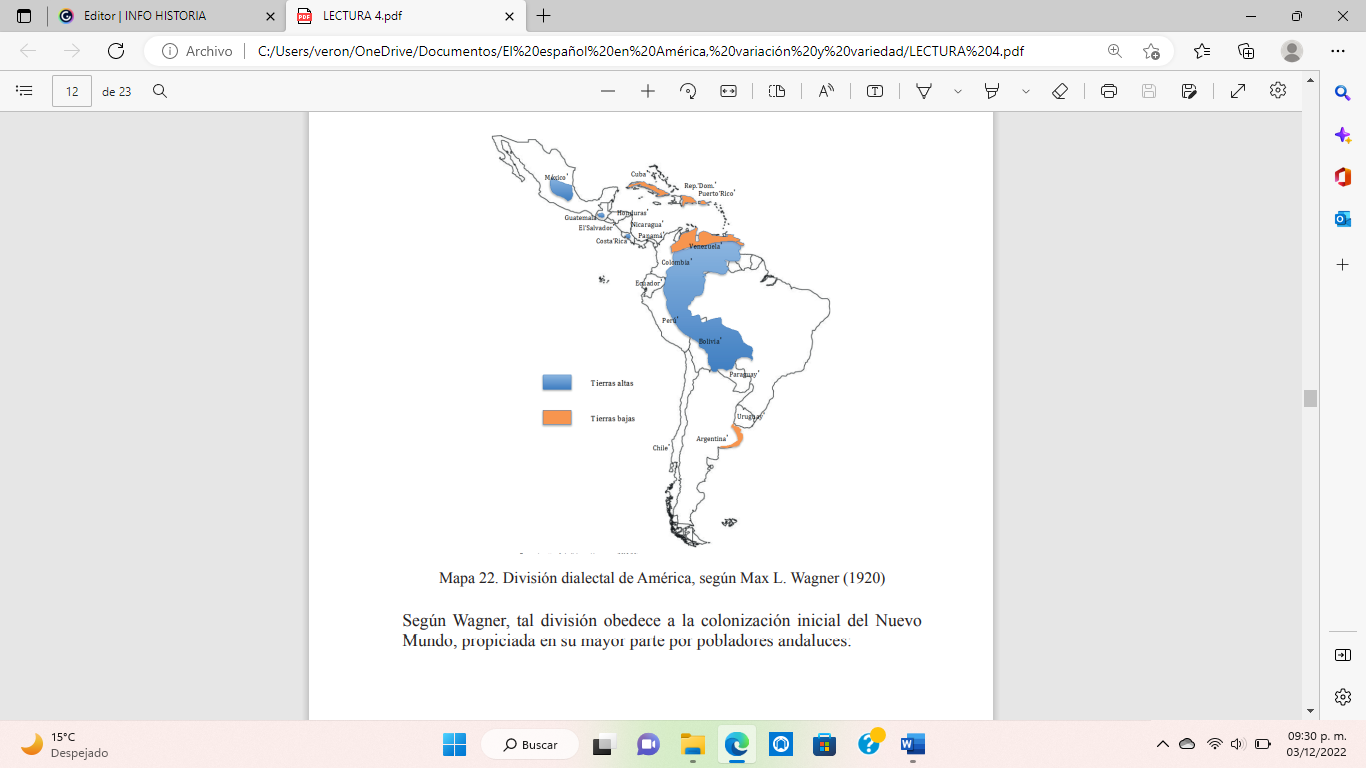This screenshot has width=1366, height=768.
Task: Open the table of contents panel
Action: 22,91
